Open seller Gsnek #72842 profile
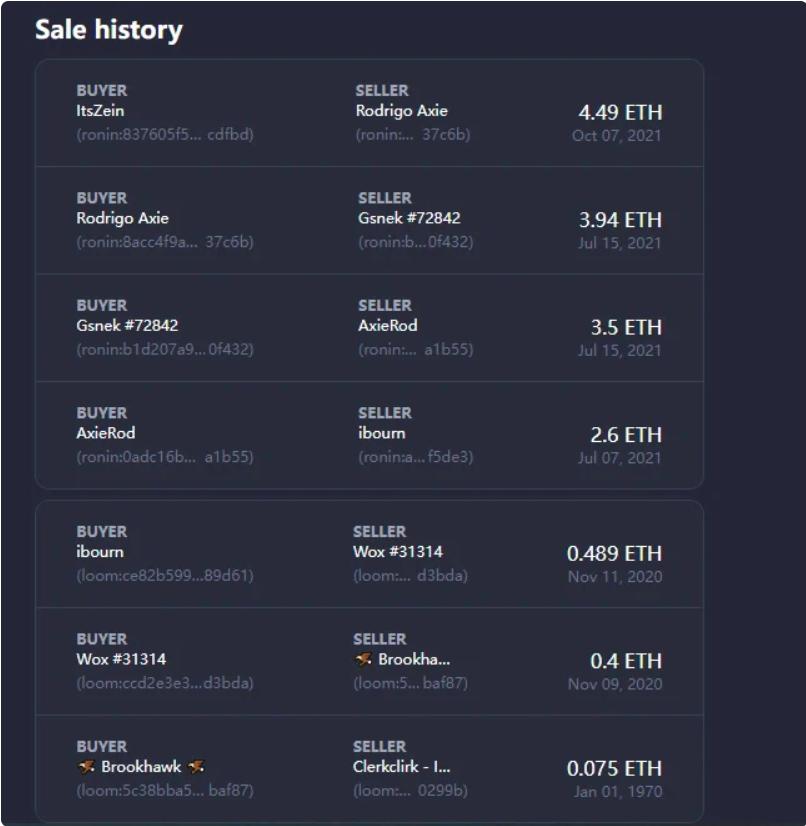The image size is (806, 826). point(409,218)
